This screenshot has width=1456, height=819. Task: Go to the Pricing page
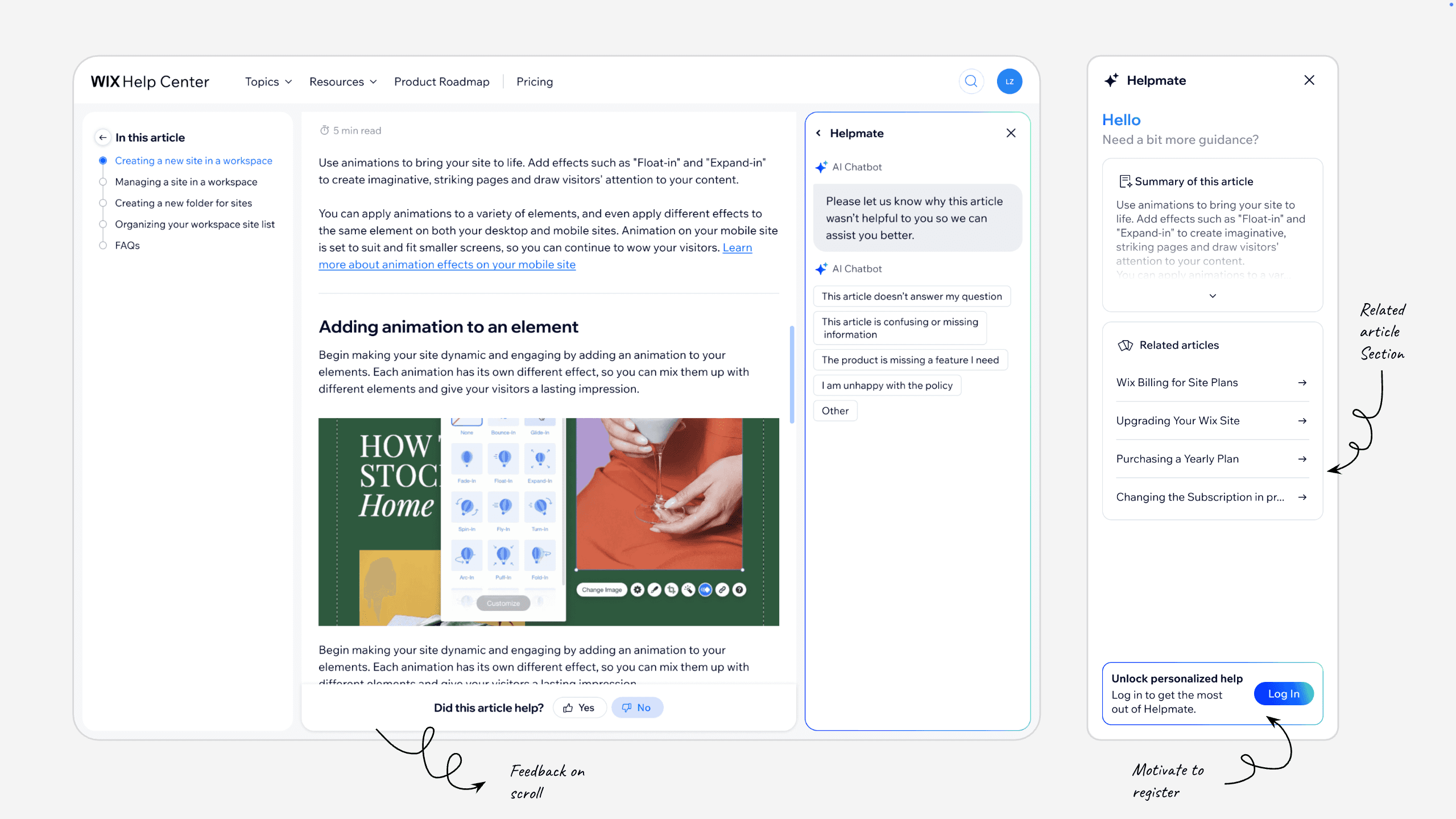[534, 82]
